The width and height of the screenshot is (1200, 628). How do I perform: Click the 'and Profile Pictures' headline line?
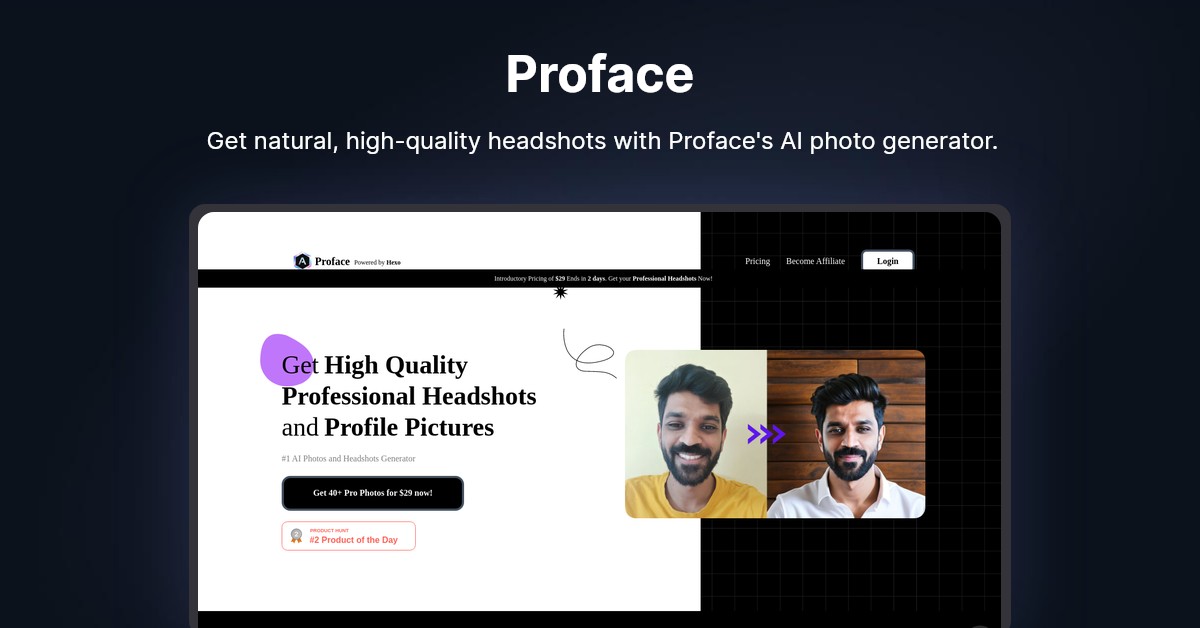[388, 427]
